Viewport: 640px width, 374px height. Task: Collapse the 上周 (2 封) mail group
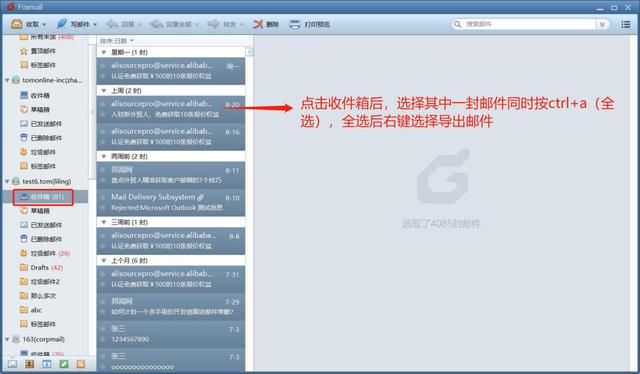(104, 91)
